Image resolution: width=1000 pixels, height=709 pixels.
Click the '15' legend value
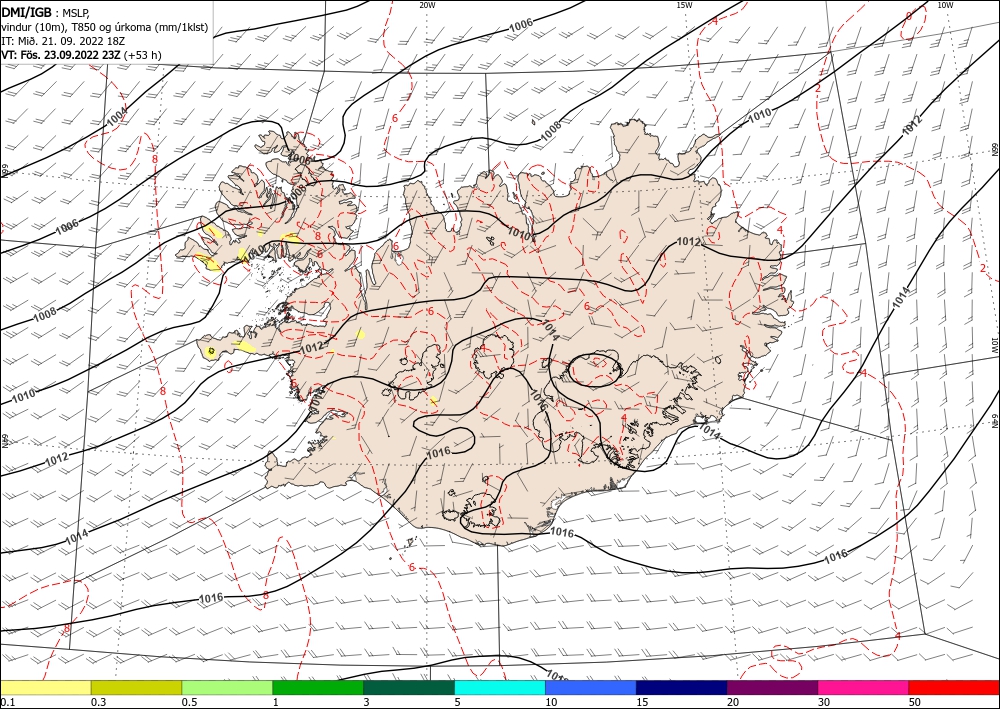[x=642, y=702]
